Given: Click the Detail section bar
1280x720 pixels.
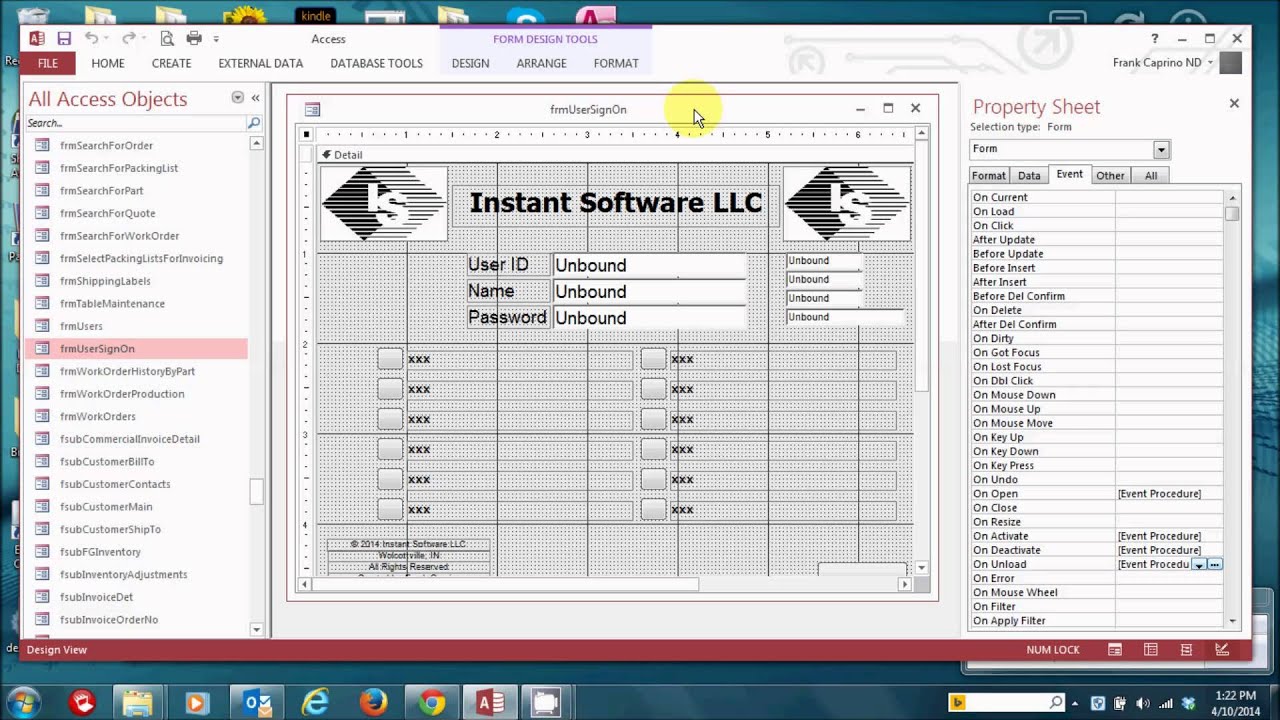Looking at the screenshot, I should click(615, 155).
